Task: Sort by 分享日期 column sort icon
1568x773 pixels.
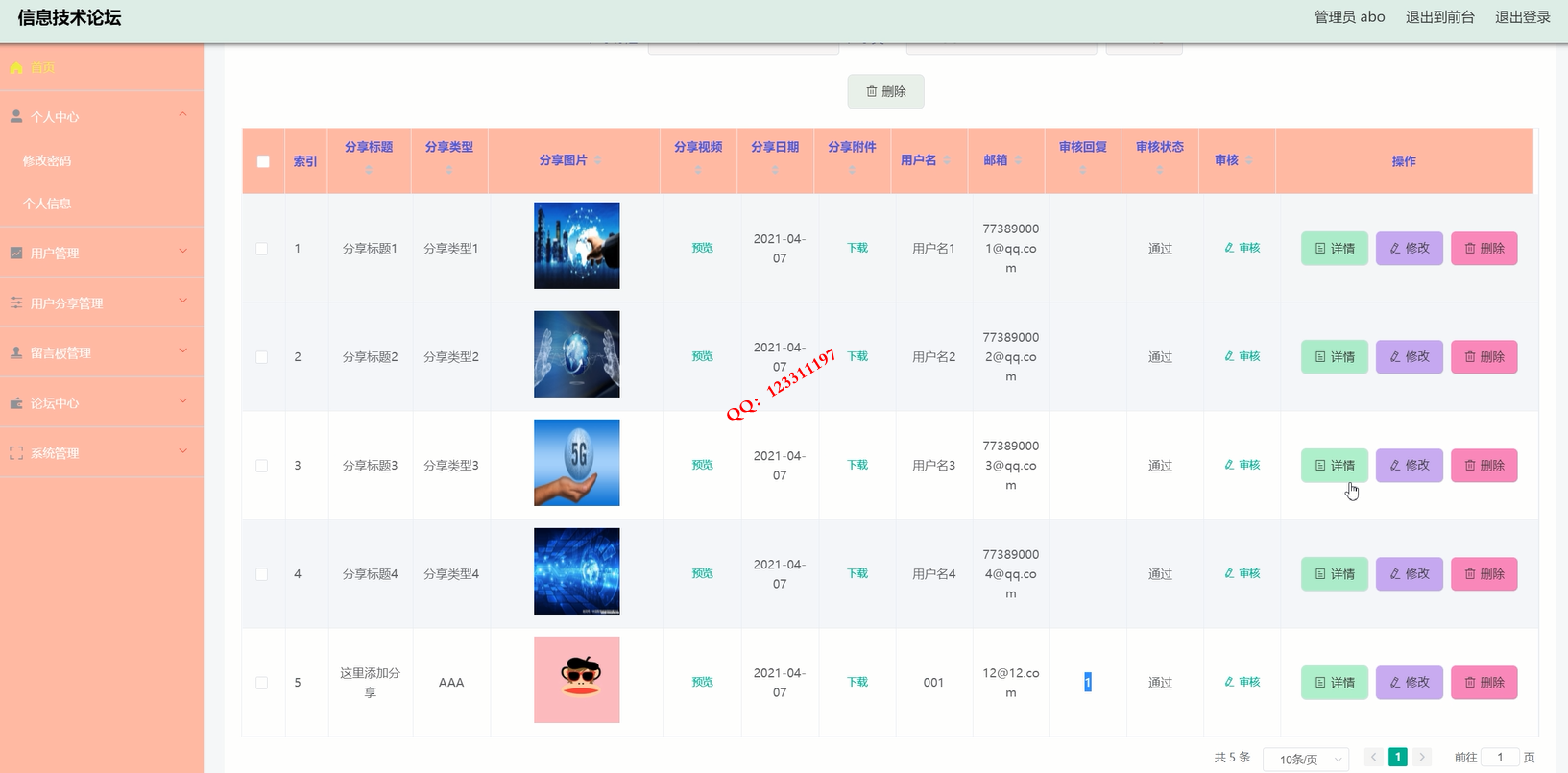Action: [x=775, y=170]
